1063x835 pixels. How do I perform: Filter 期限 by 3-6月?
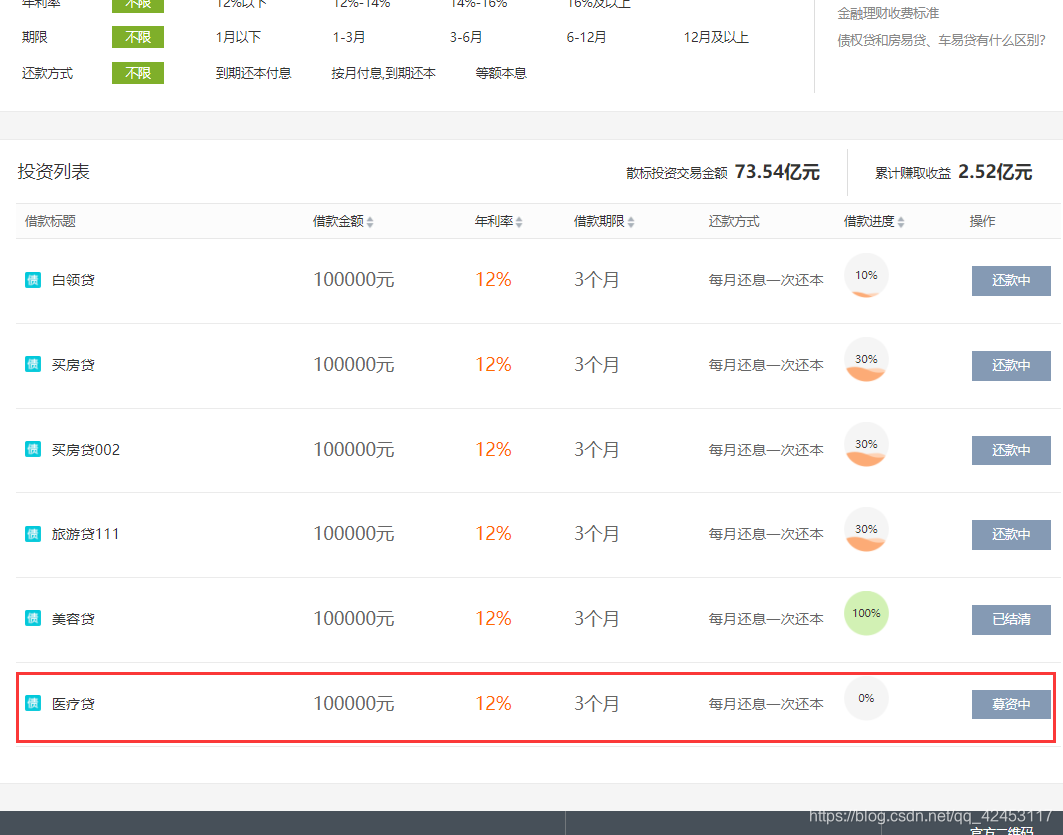[x=466, y=37]
